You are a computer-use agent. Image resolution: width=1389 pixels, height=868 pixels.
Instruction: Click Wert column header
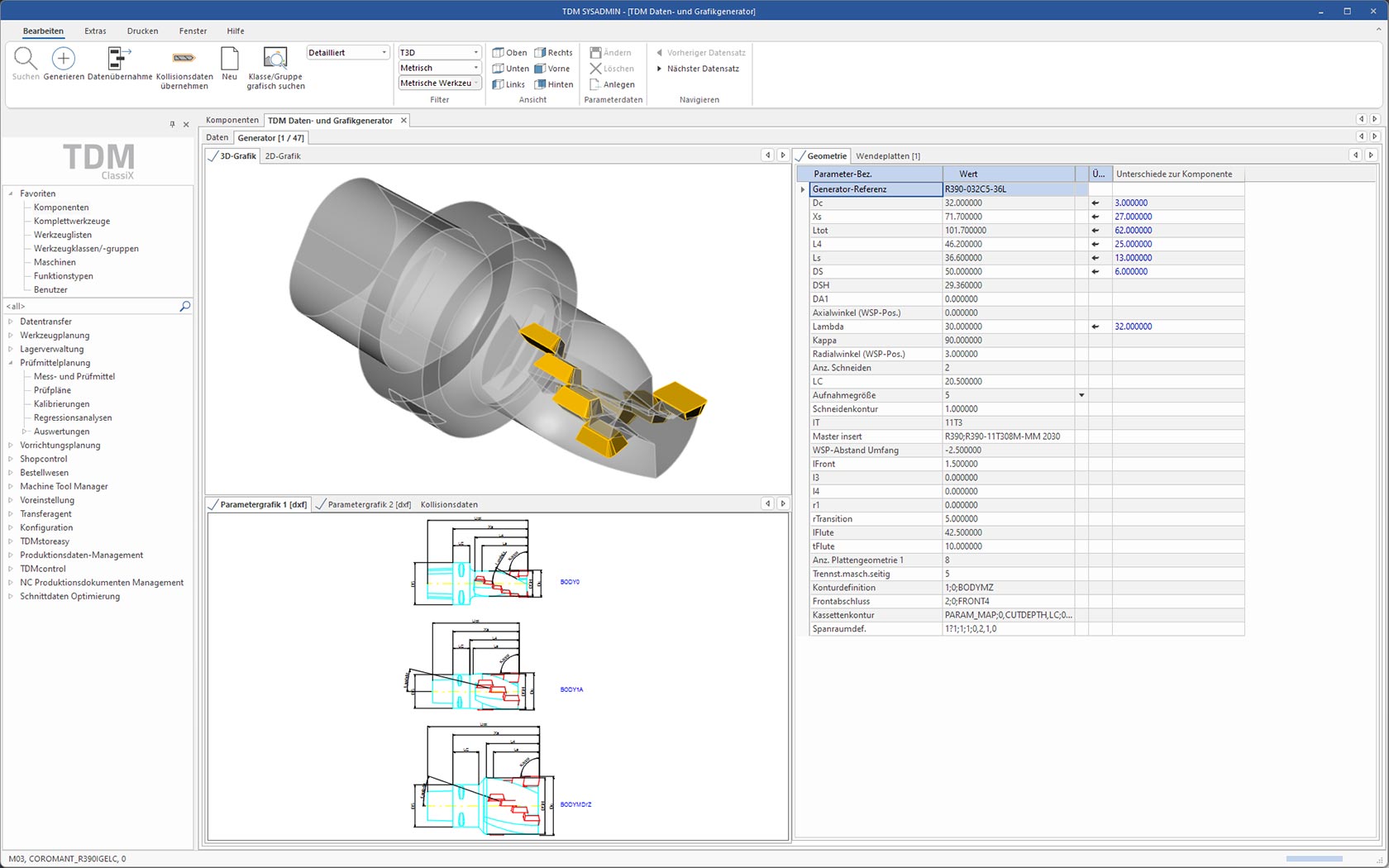[1009, 174]
